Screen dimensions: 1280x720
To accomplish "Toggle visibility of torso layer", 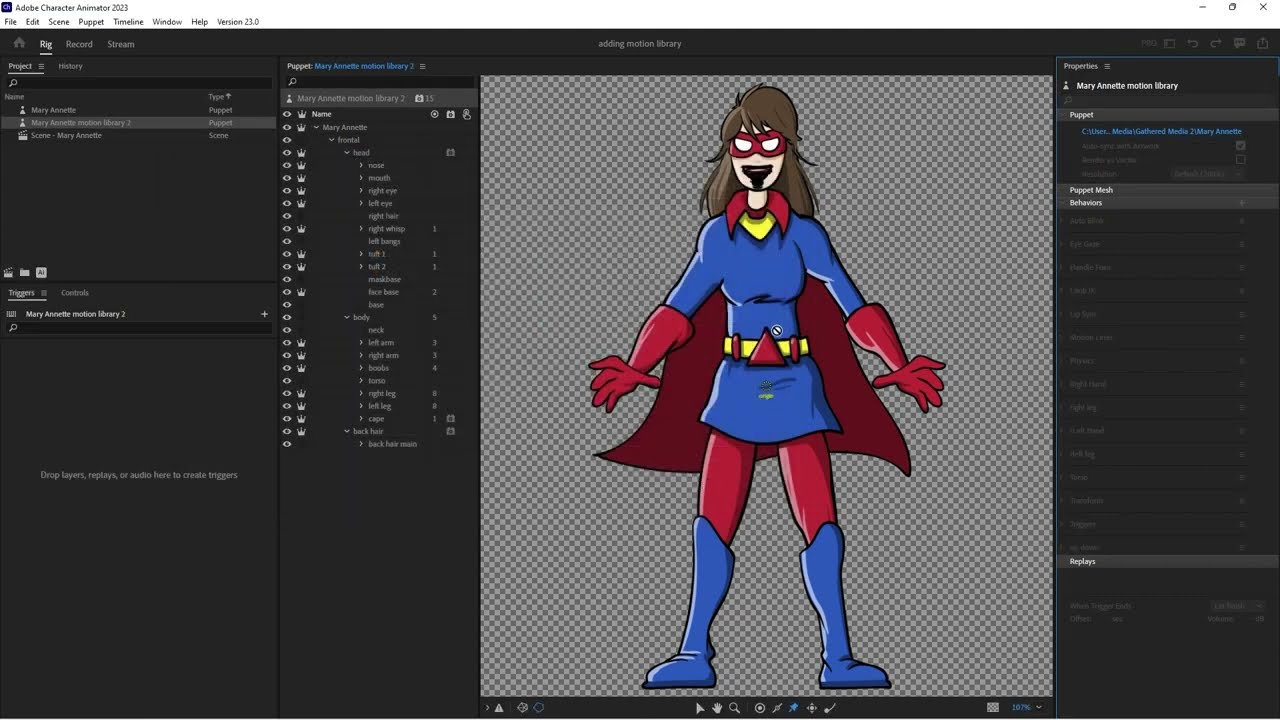I will (x=287, y=381).
